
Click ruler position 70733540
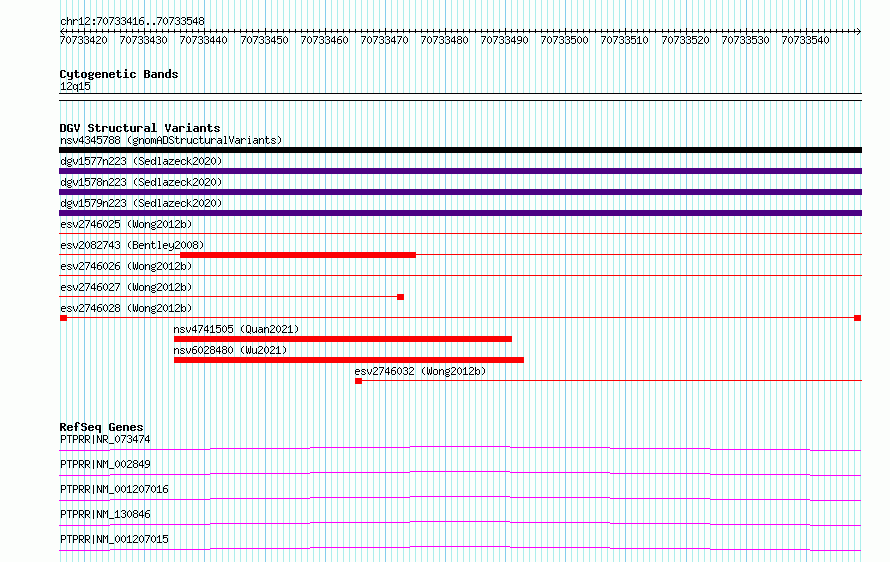coord(805,40)
